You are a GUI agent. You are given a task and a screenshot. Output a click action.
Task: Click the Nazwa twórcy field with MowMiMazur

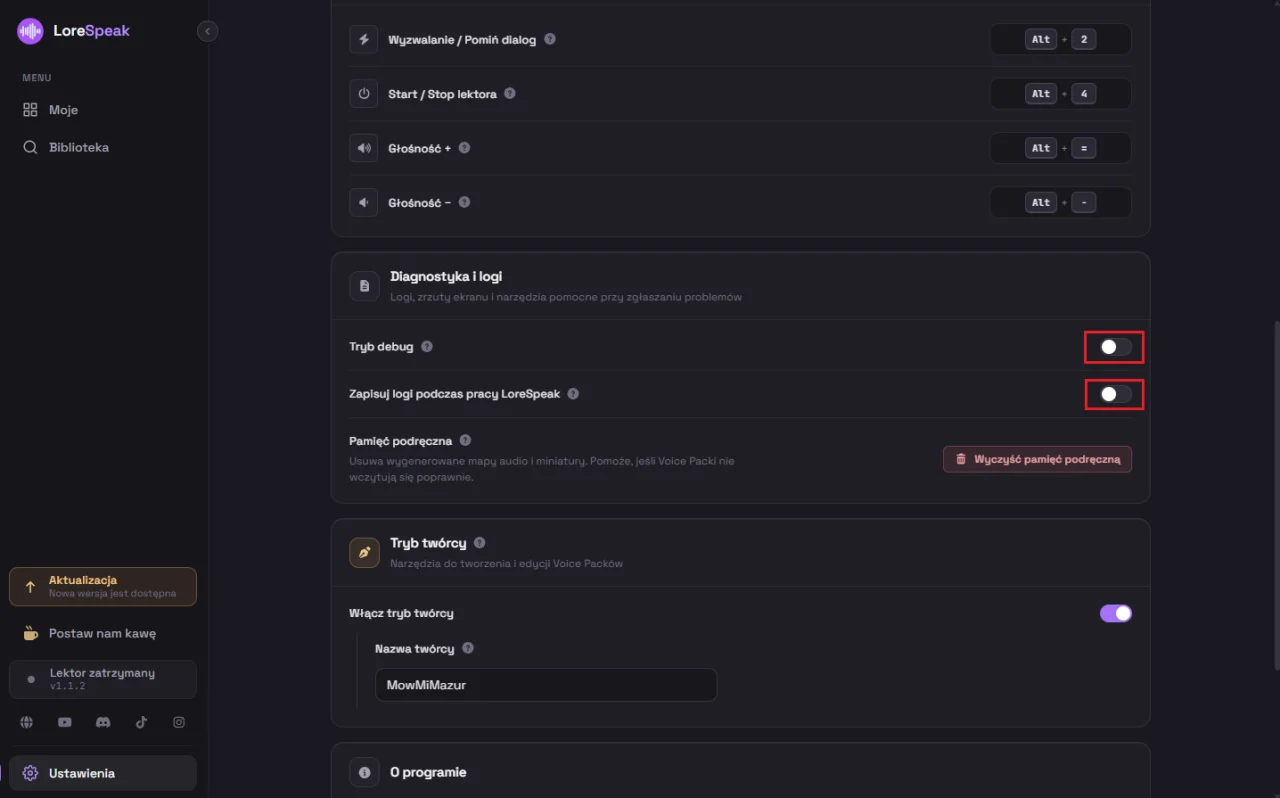(546, 685)
